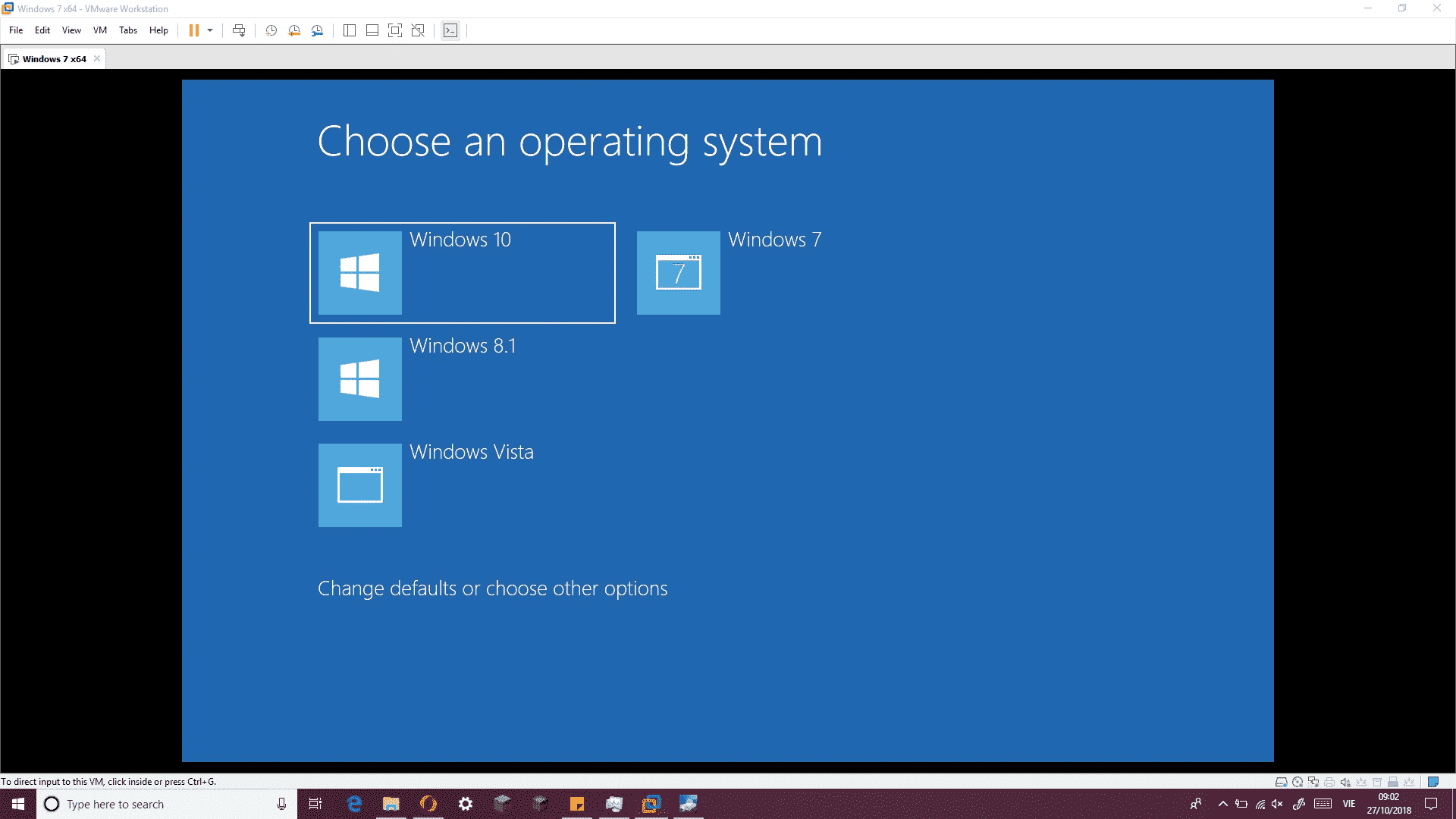
Task: Click the network adapter status icon
Action: (1313, 782)
